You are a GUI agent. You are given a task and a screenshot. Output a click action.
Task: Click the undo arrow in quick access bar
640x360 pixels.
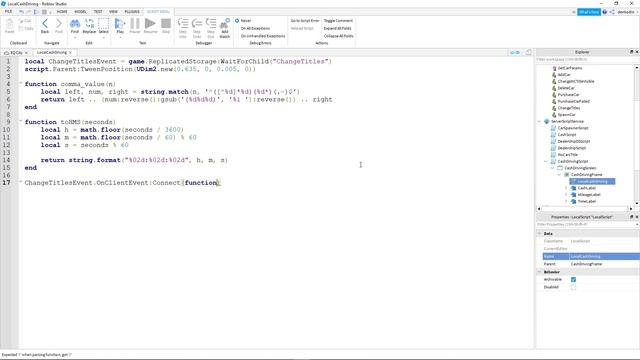(x=22, y=12)
